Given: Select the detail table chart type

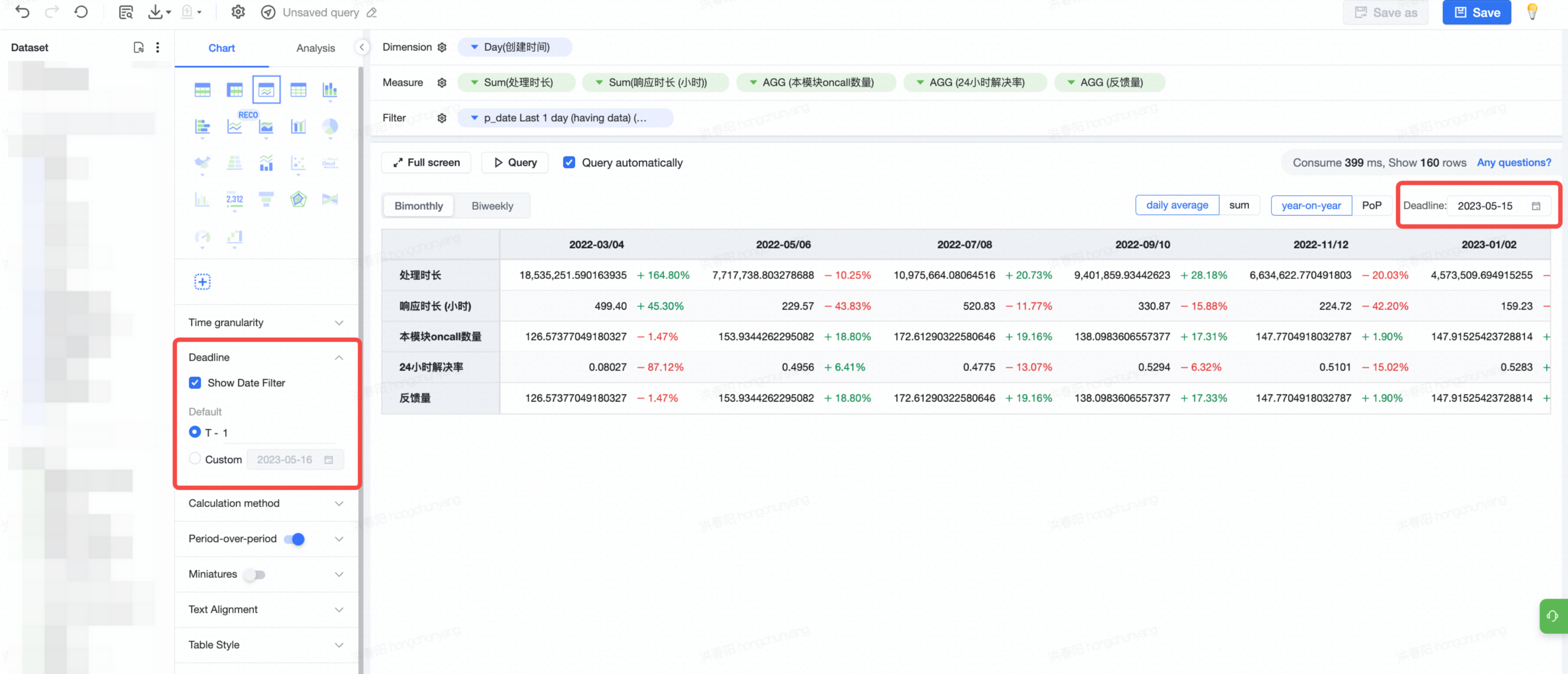Looking at the screenshot, I should click(x=298, y=90).
